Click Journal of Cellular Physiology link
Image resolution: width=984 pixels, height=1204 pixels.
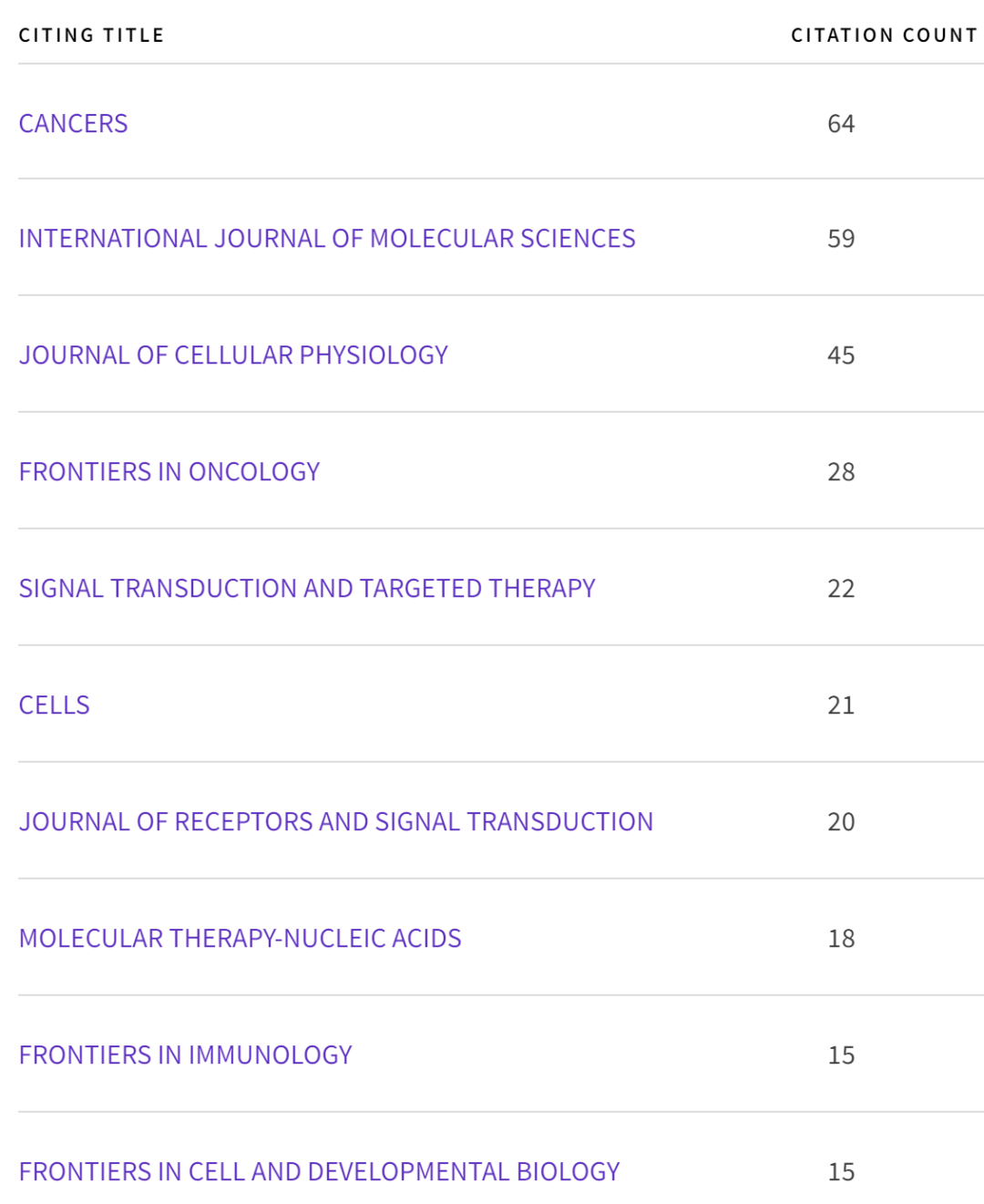pos(233,355)
